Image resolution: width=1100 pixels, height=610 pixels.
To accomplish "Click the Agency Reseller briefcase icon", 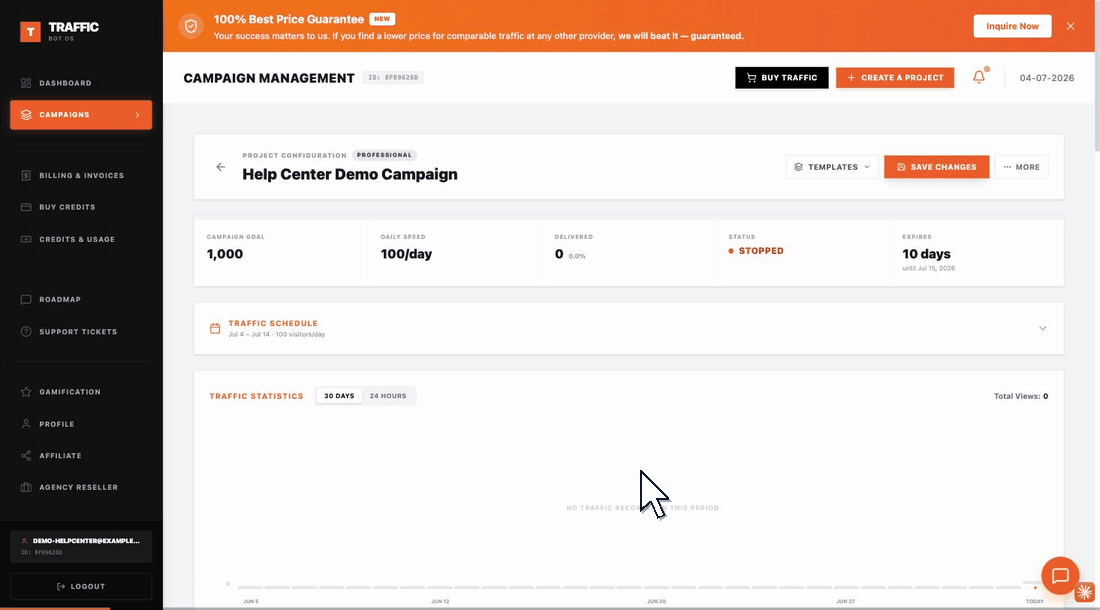I will pos(26,487).
